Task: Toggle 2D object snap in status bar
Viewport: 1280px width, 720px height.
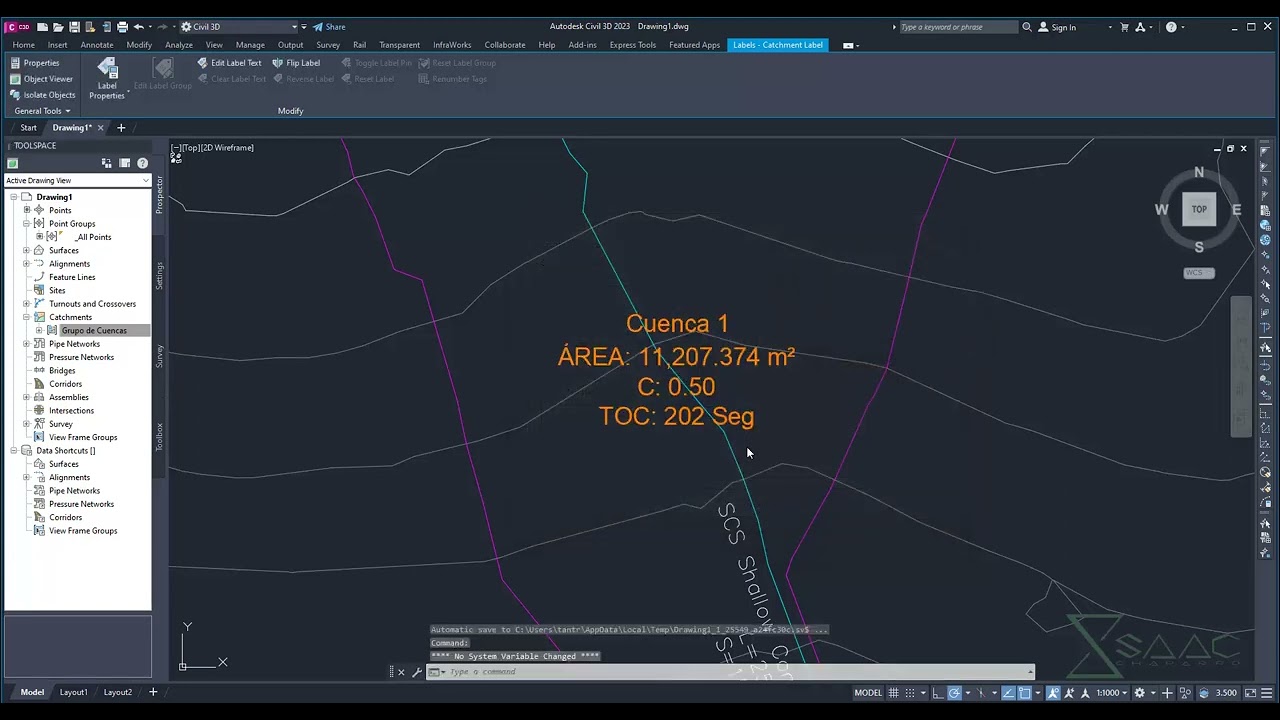Action: 1024,693
